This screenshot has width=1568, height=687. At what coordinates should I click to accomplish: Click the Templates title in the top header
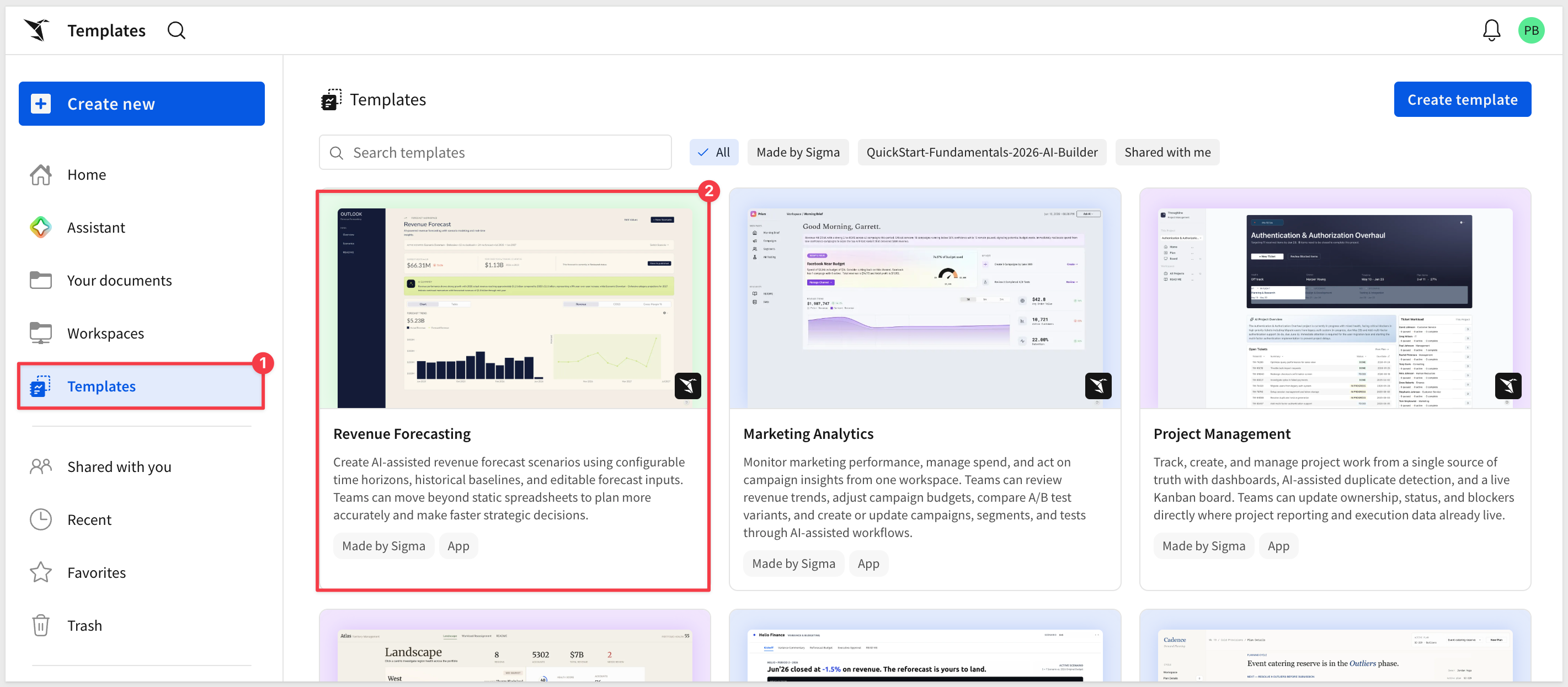pyautogui.click(x=106, y=30)
